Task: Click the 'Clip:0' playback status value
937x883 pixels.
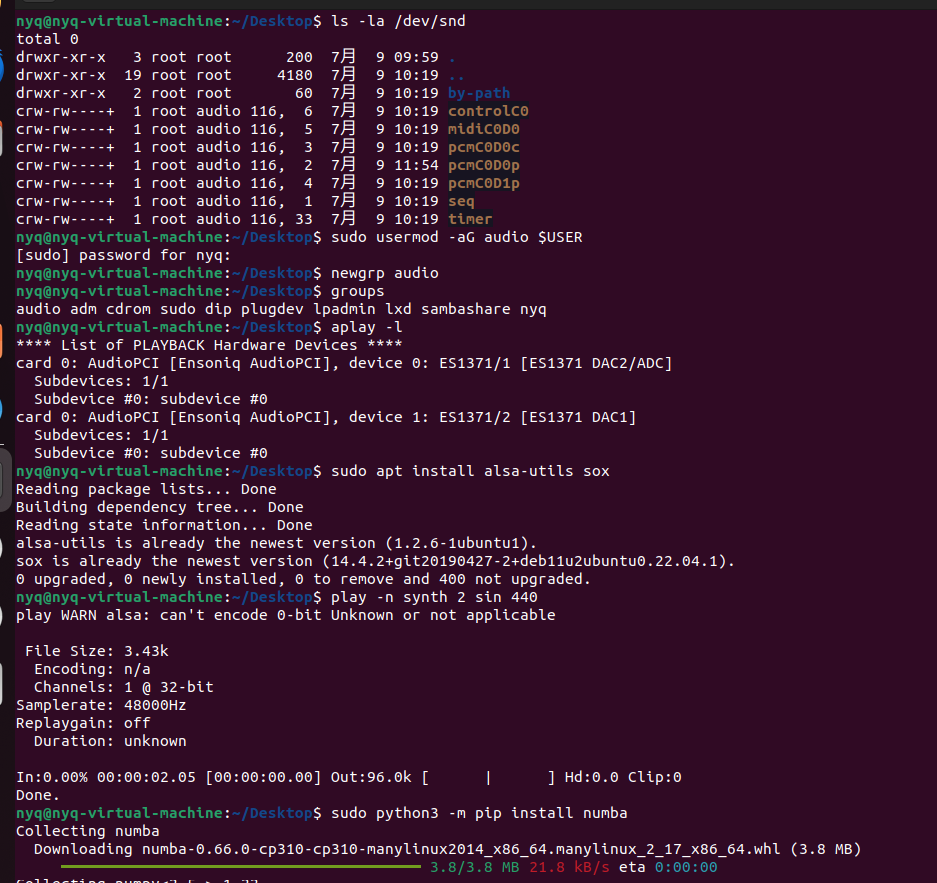Action: coord(654,777)
